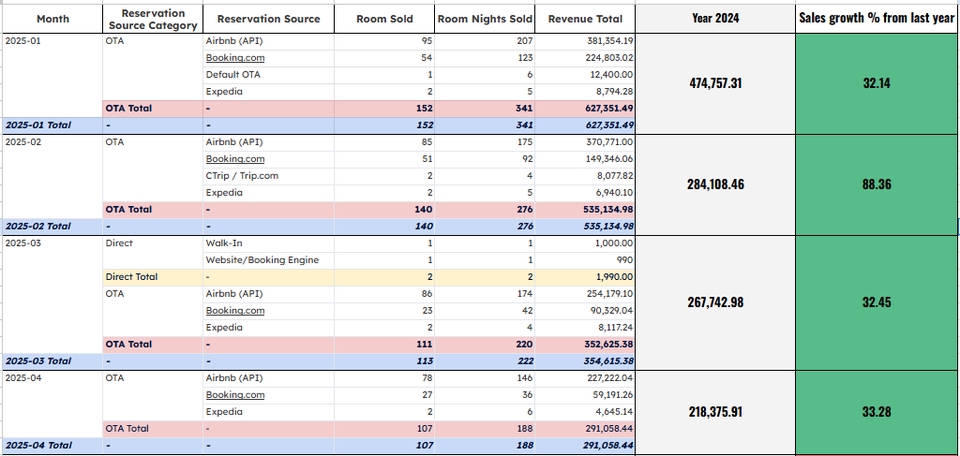This screenshot has height=456, width=960.
Task: Click the Room Nights Sold column header
Action: coord(485,18)
